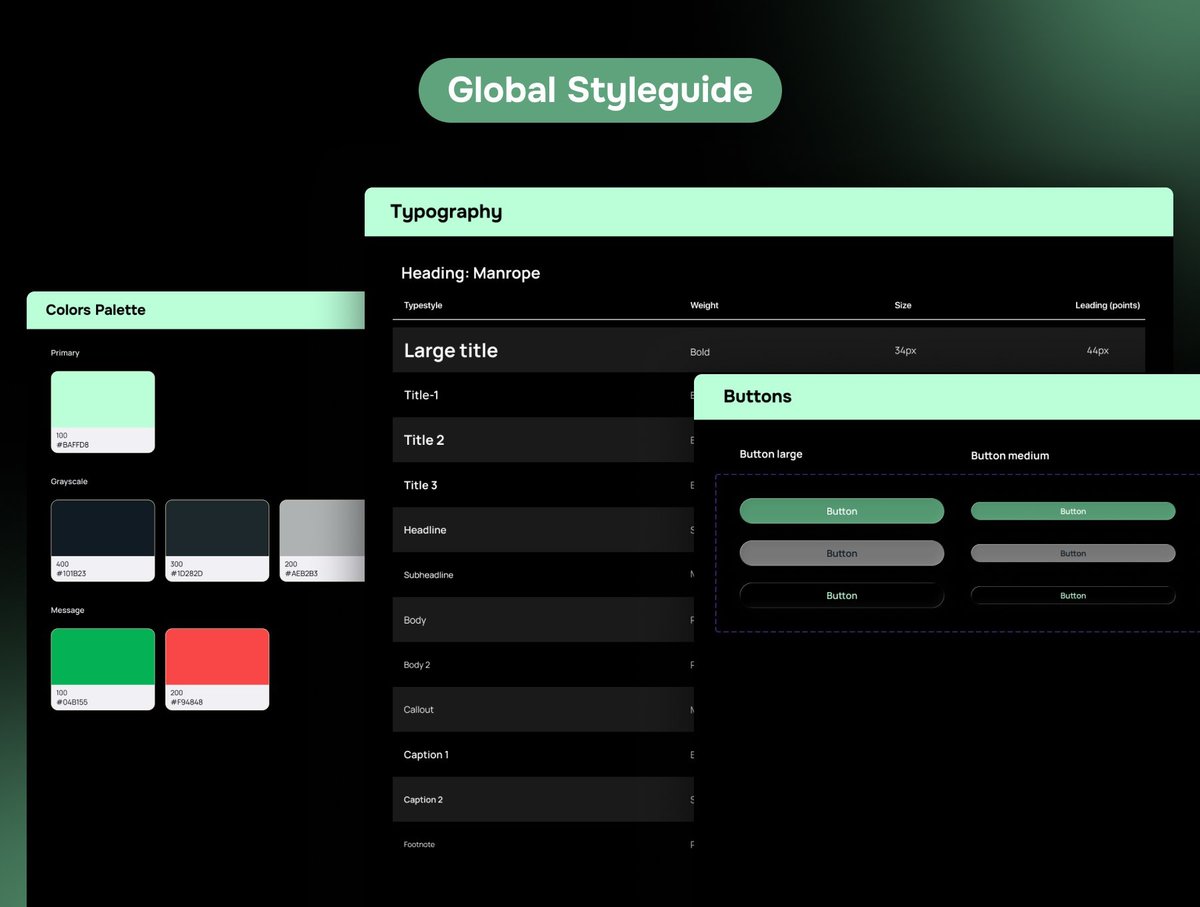Click the medium green Button

tap(1072, 511)
